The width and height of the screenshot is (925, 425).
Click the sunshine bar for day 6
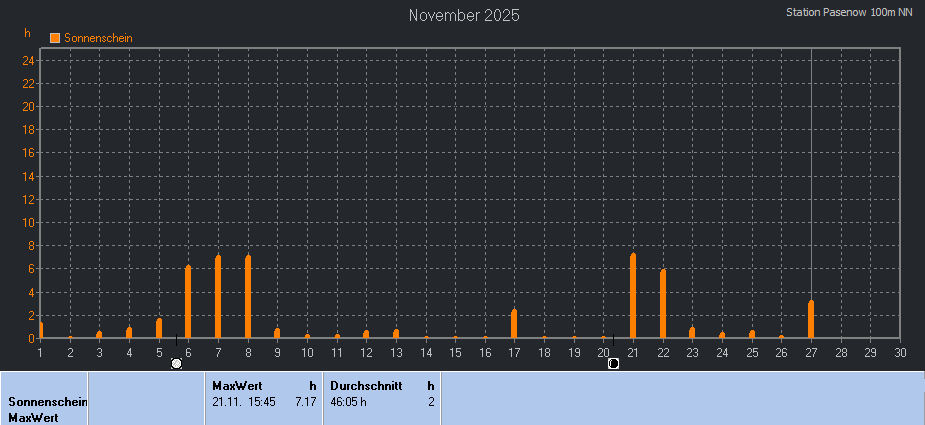(188, 302)
